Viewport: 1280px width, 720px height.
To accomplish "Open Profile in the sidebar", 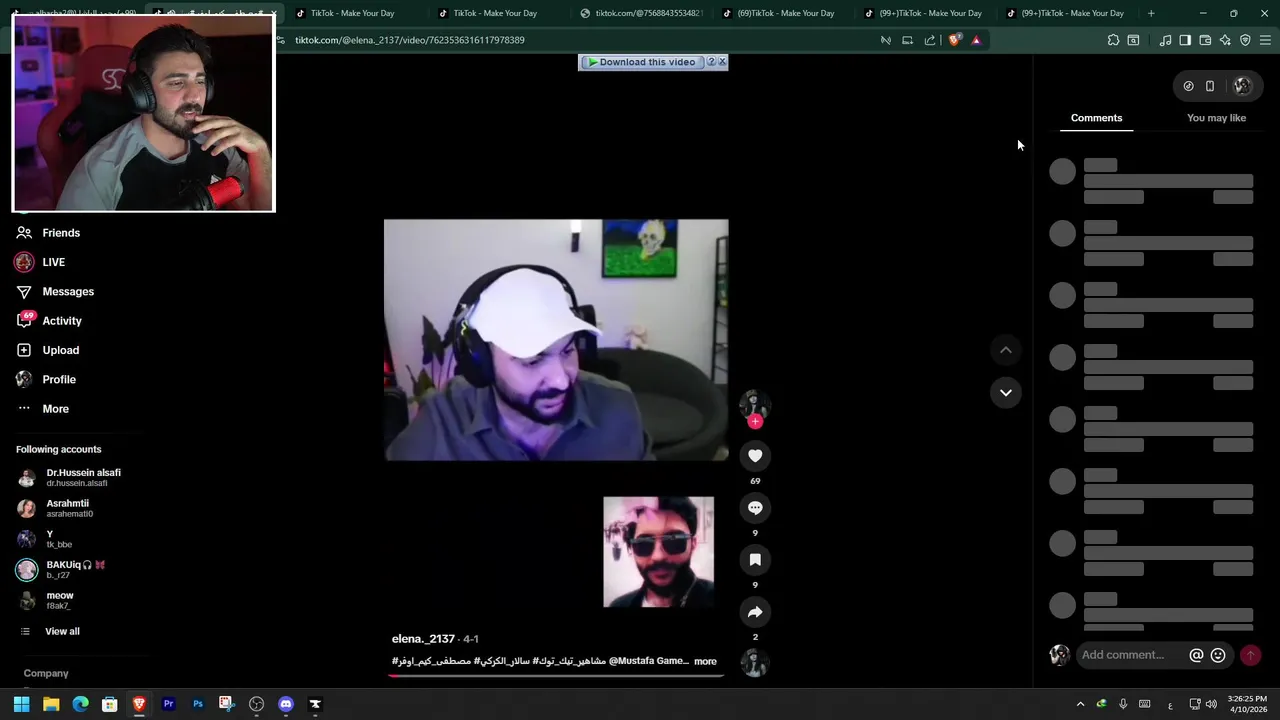I will tap(46, 380).
